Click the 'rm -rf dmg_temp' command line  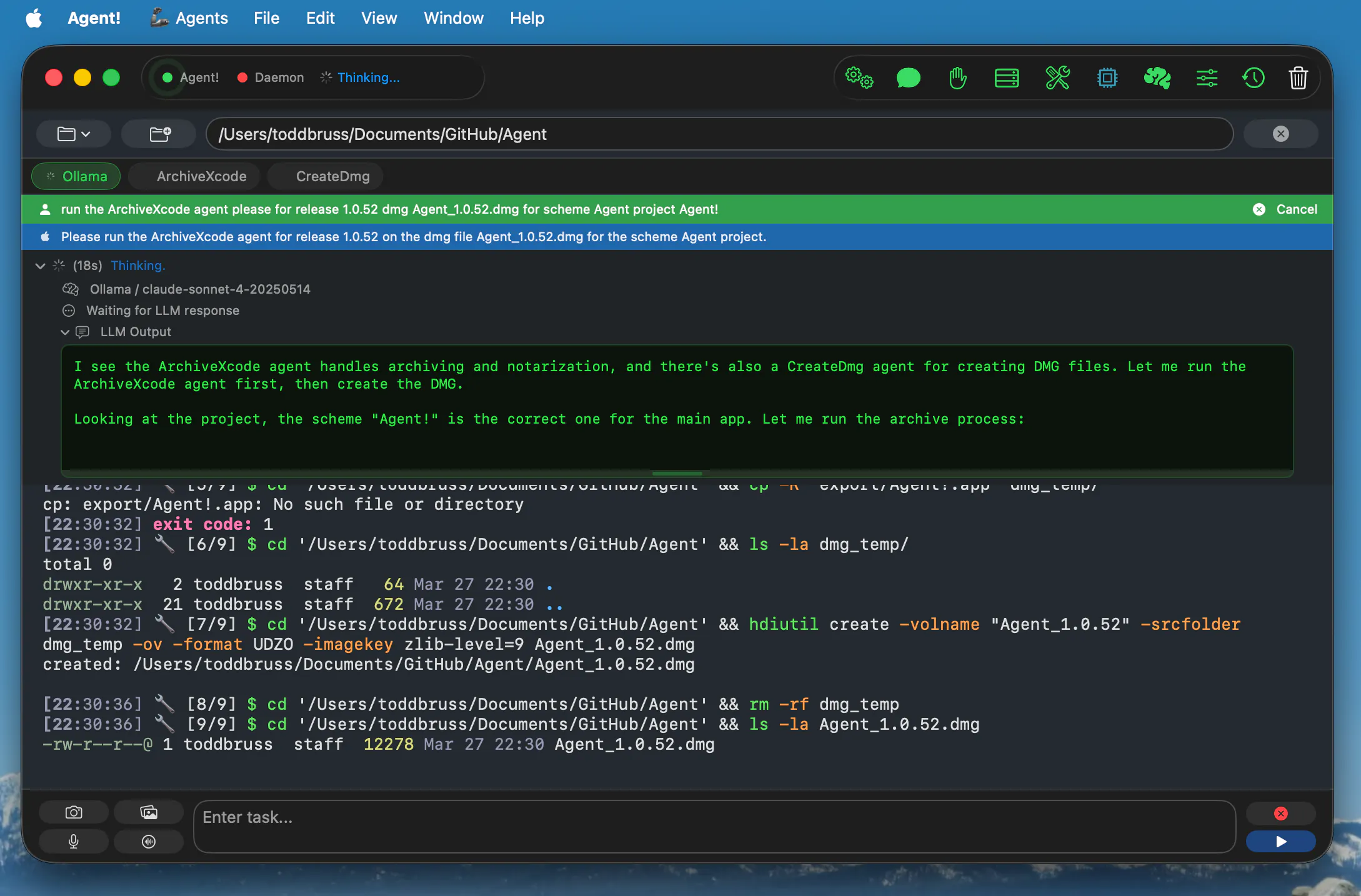point(471,704)
